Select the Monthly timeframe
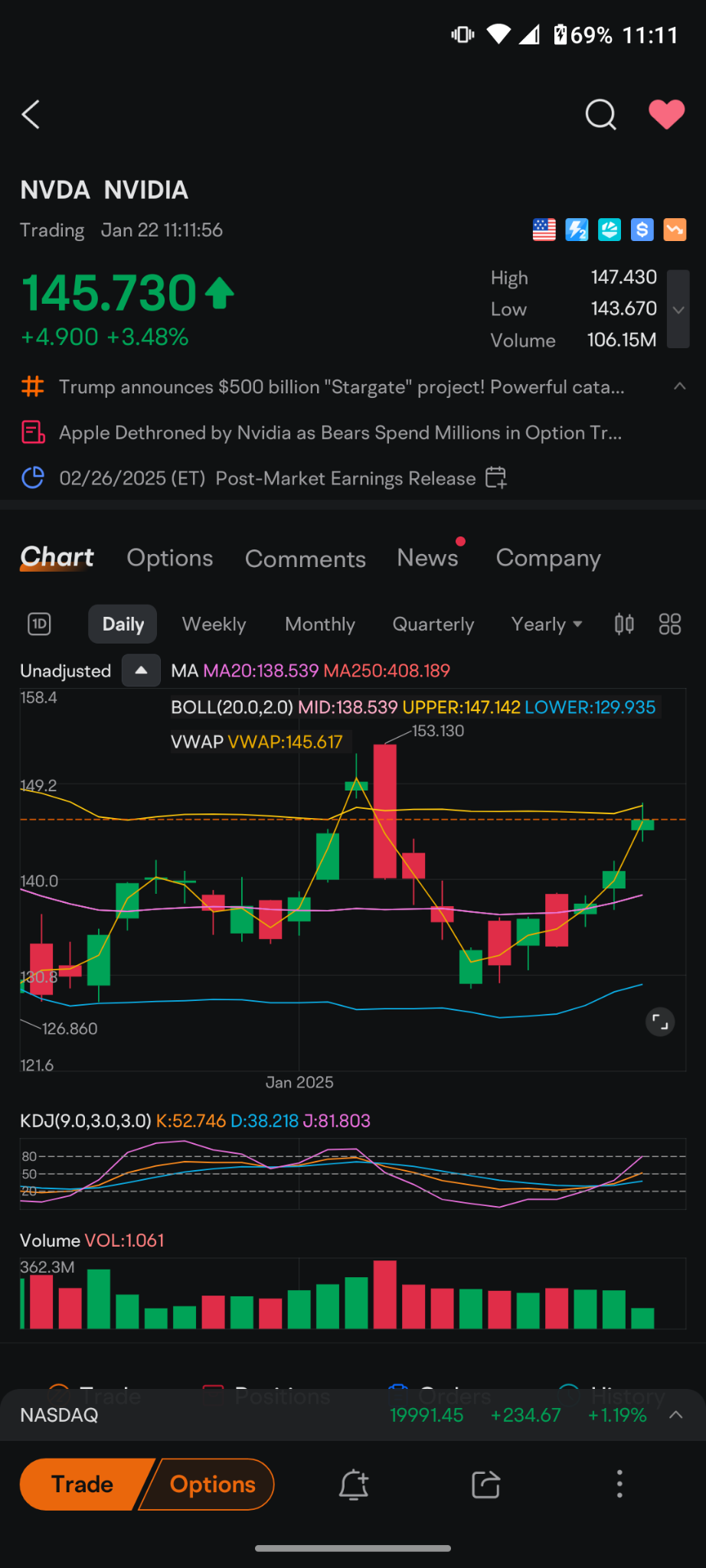Viewport: 706px width, 1568px height. [320, 624]
